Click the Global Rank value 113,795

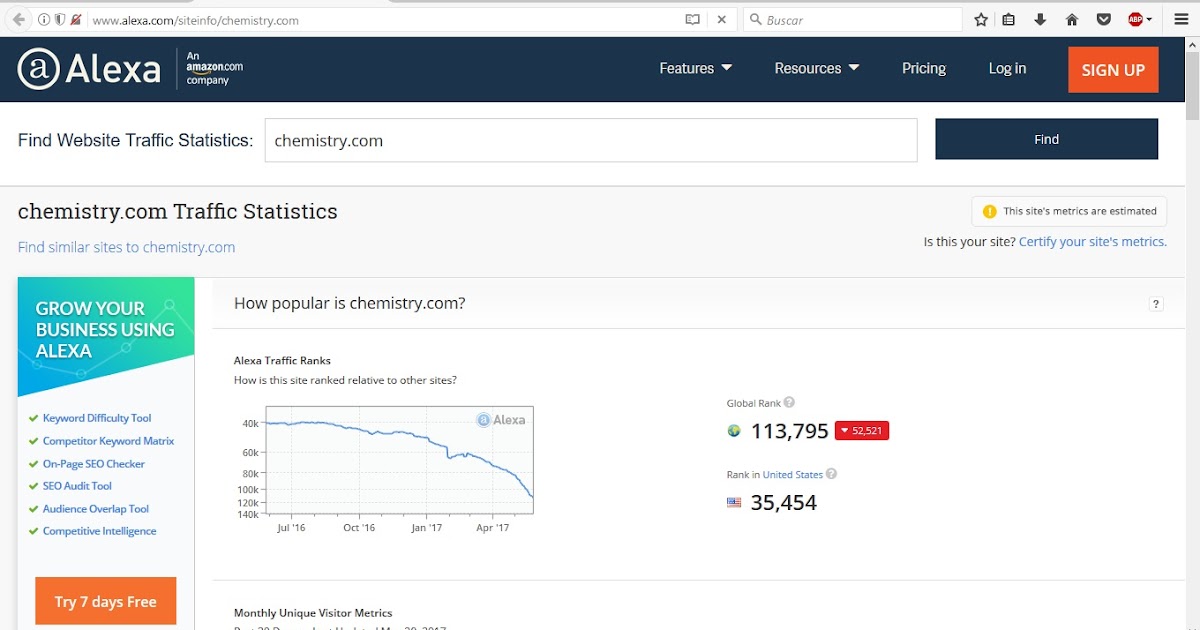coord(790,431)
